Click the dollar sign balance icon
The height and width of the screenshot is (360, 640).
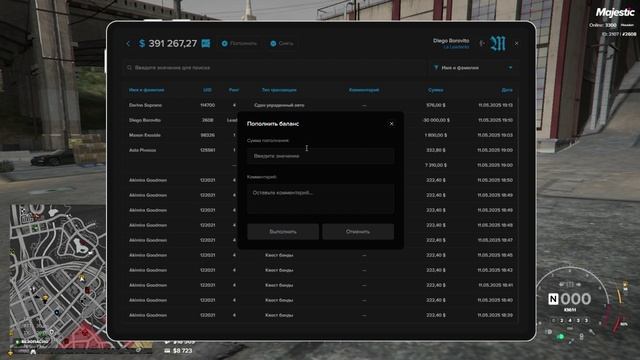(x=142, y=43)
